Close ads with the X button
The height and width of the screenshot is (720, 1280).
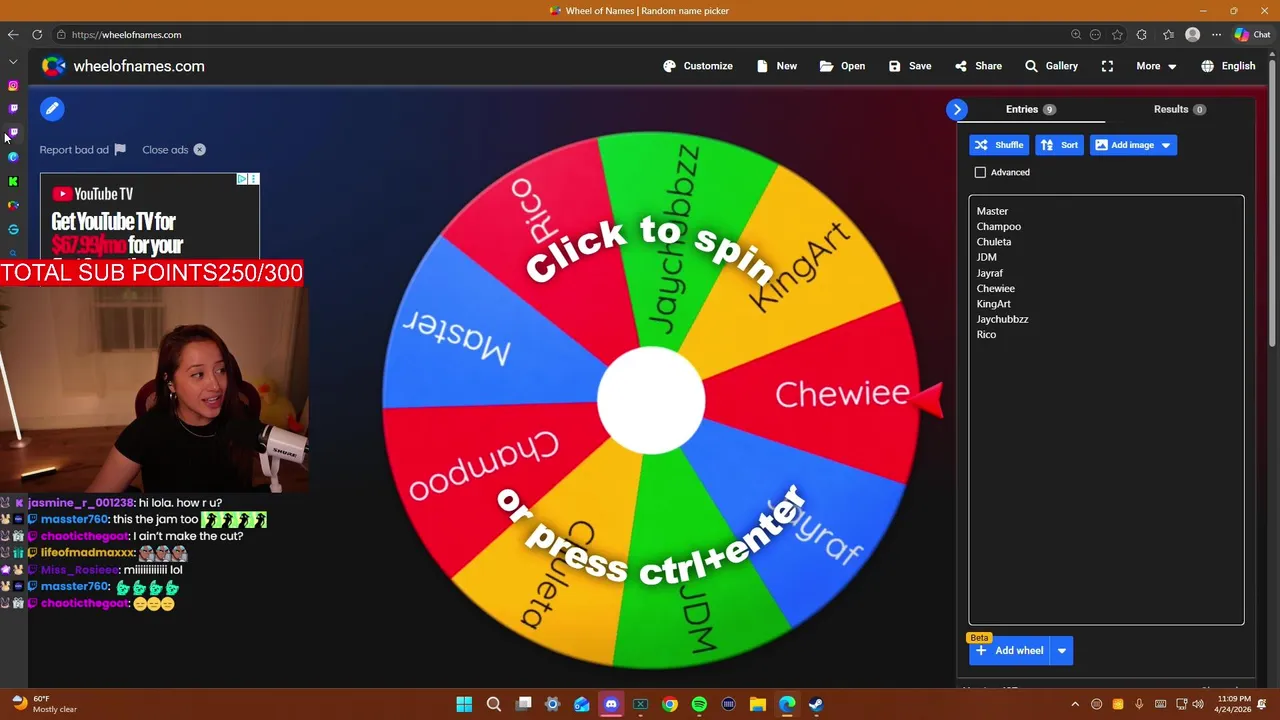tap(199, 150)
